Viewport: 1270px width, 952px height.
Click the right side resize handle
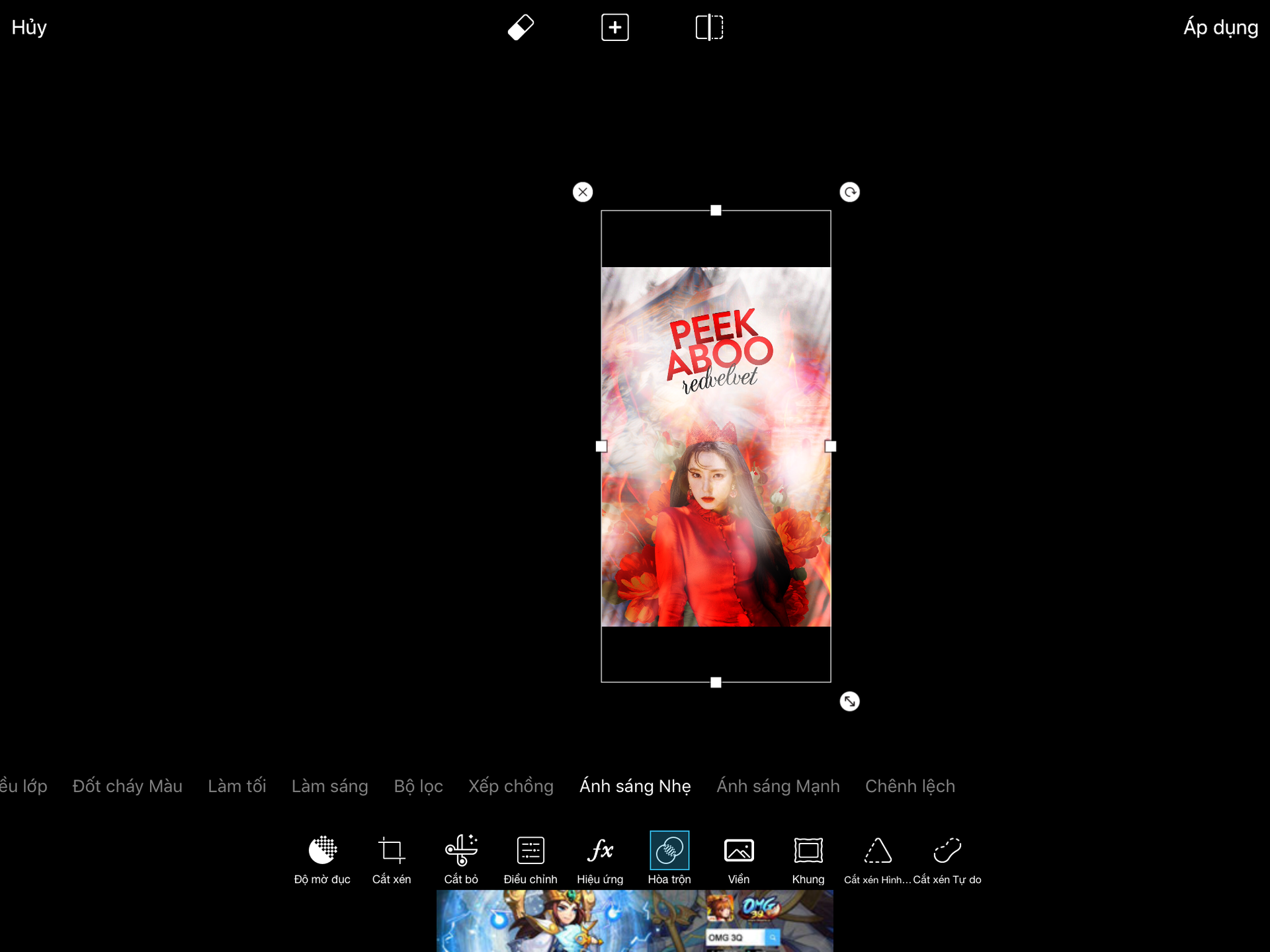tap(831, 446)
